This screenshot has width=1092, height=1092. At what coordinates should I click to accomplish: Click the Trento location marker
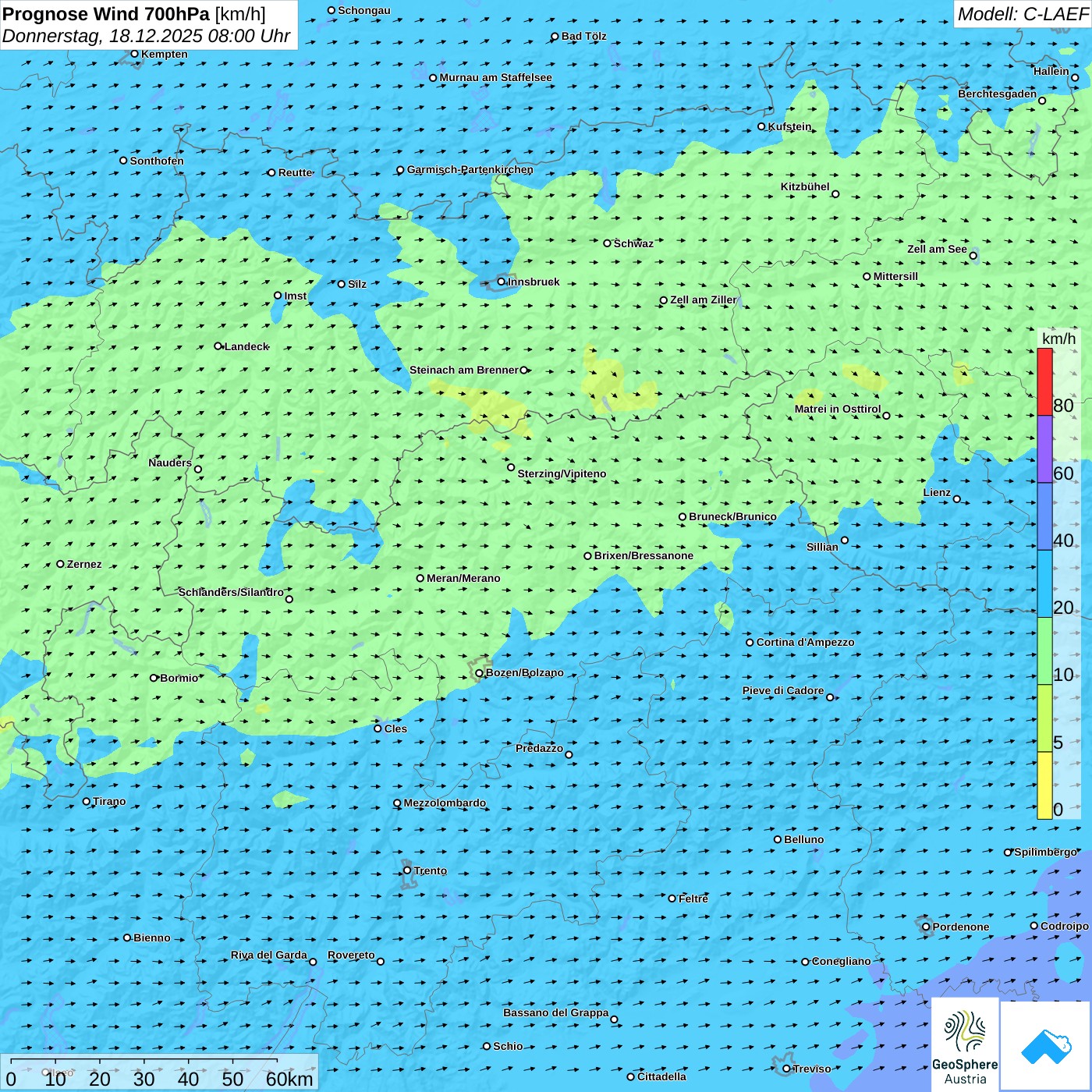point(407,870)
